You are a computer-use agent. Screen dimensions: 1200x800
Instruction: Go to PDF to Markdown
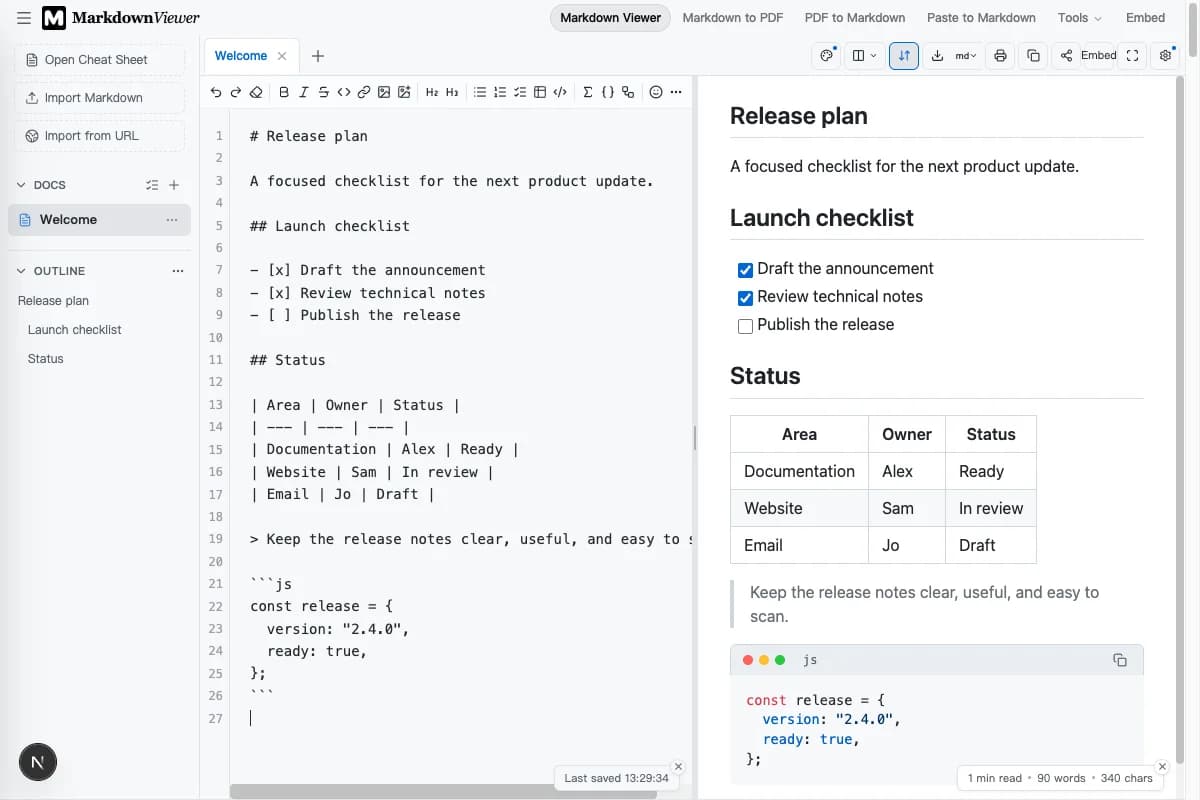point(855,18)
